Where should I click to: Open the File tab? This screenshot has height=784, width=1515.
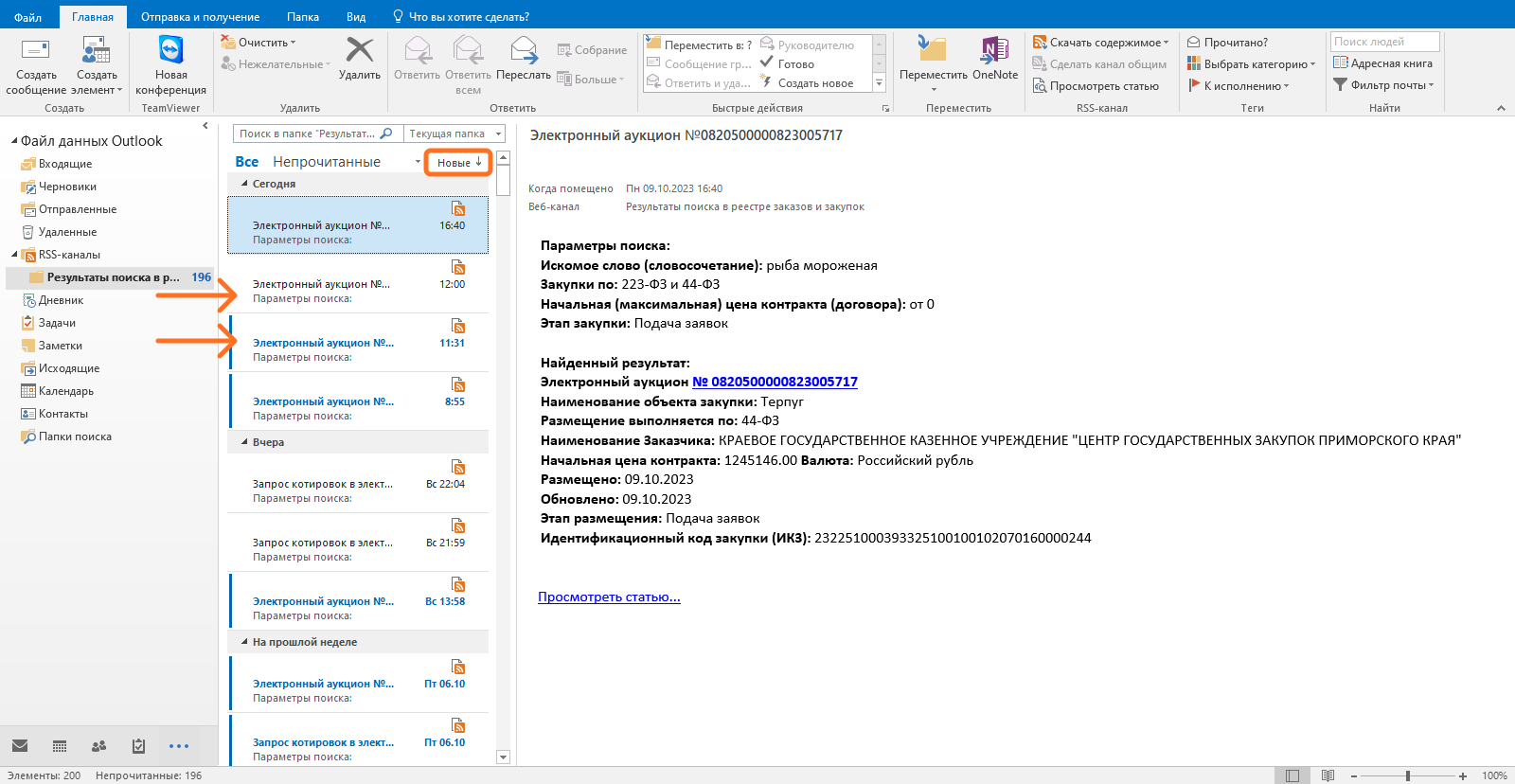coord(27,17)
